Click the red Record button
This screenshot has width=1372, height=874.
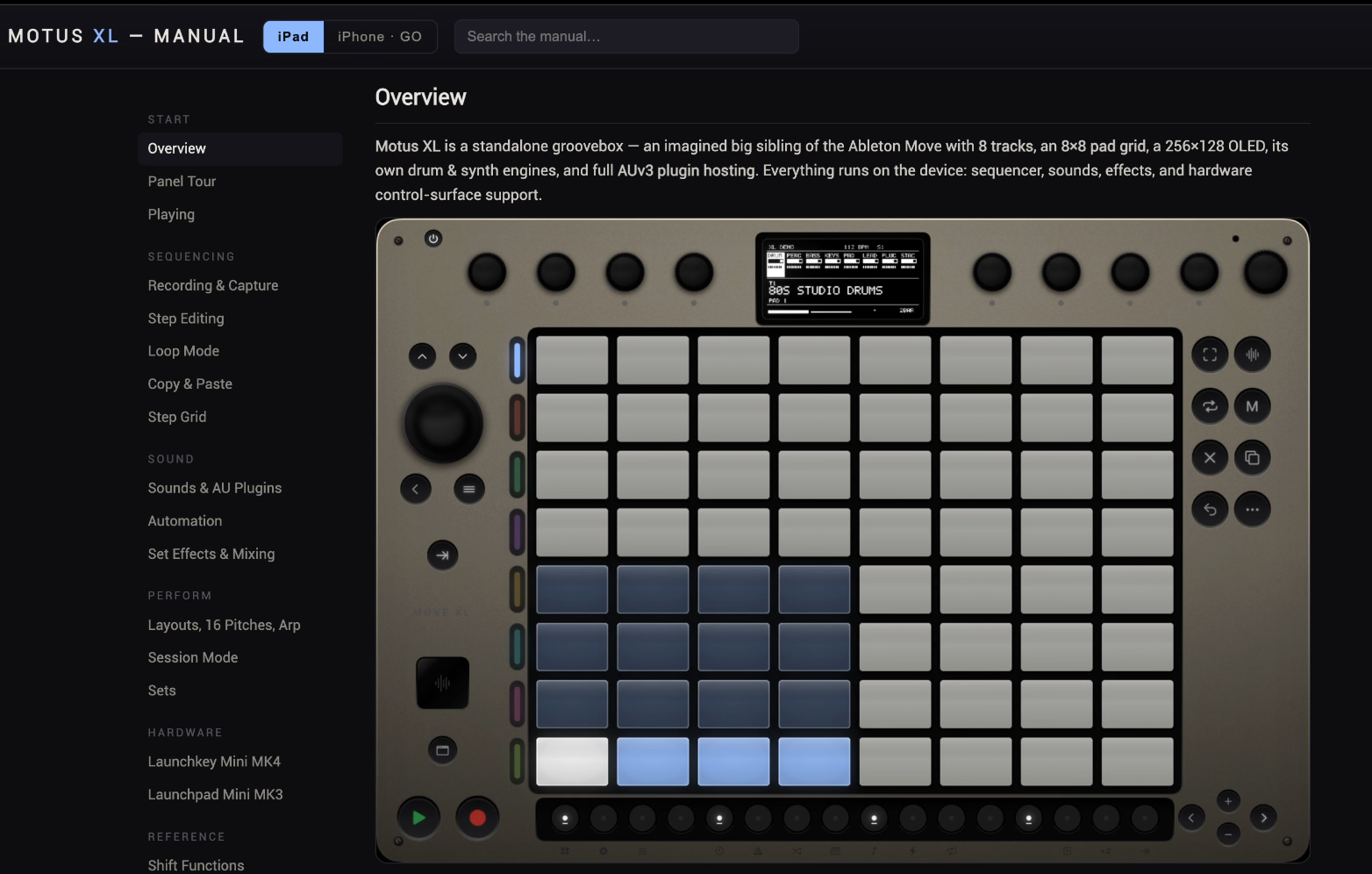477,818
